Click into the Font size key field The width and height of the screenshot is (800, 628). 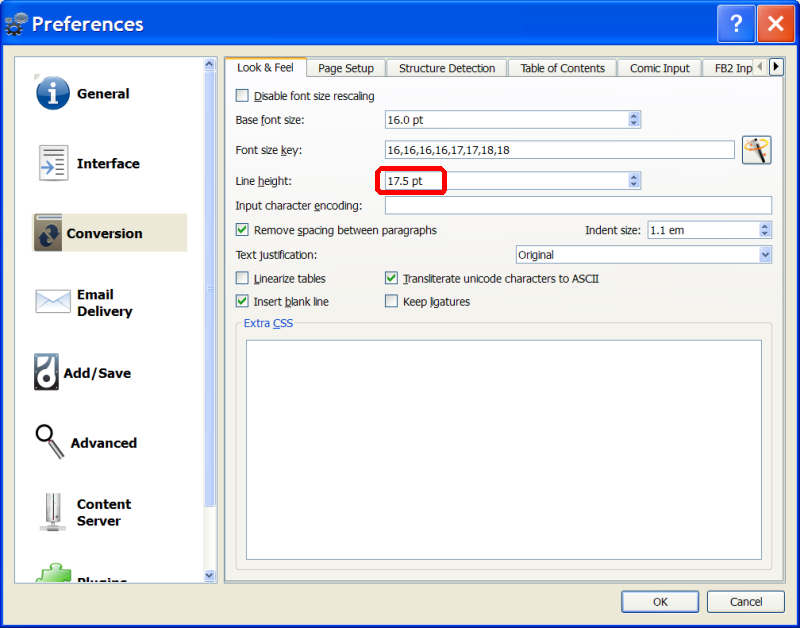560,150
